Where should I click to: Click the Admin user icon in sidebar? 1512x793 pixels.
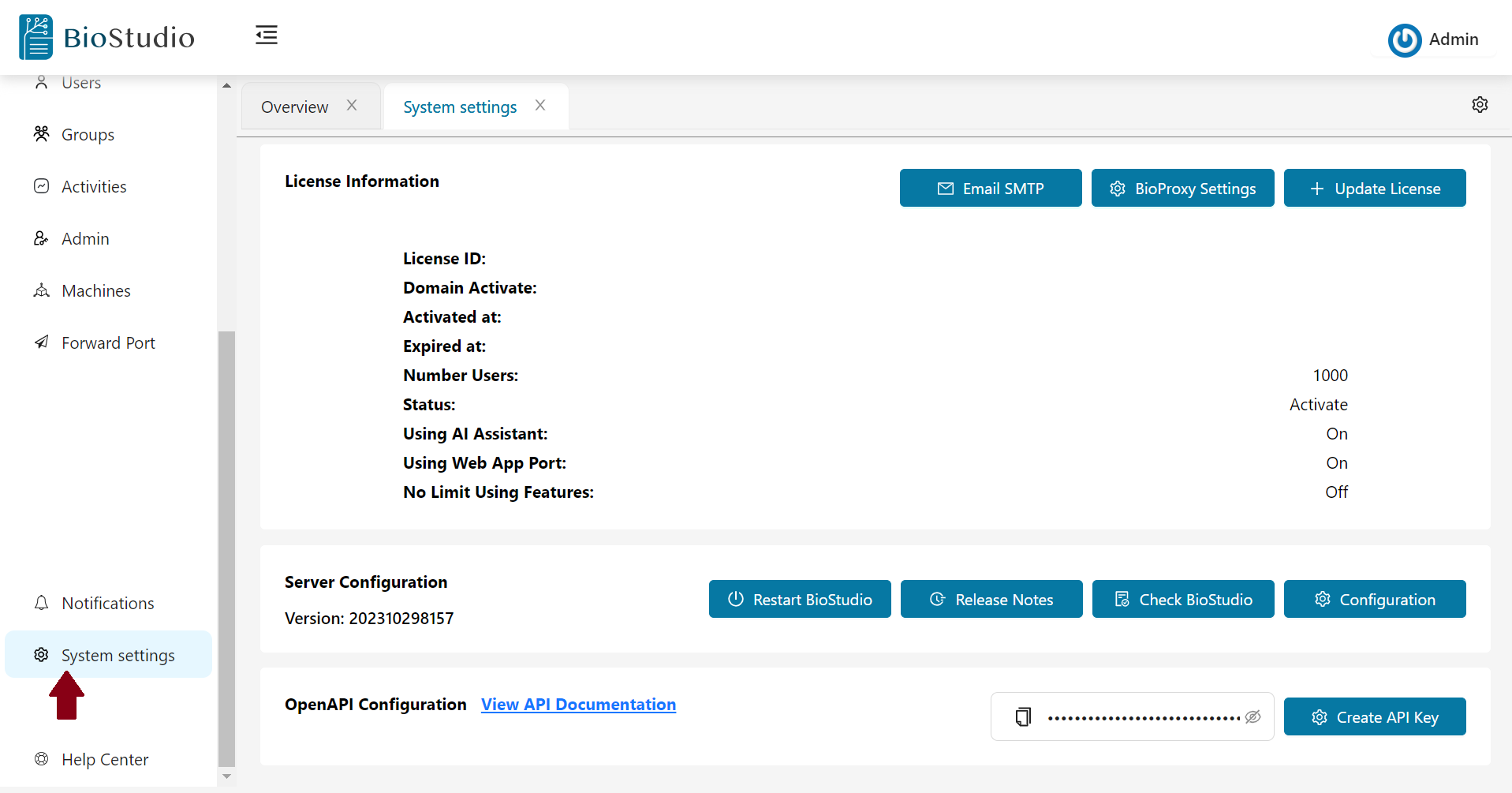coord(42,238)
